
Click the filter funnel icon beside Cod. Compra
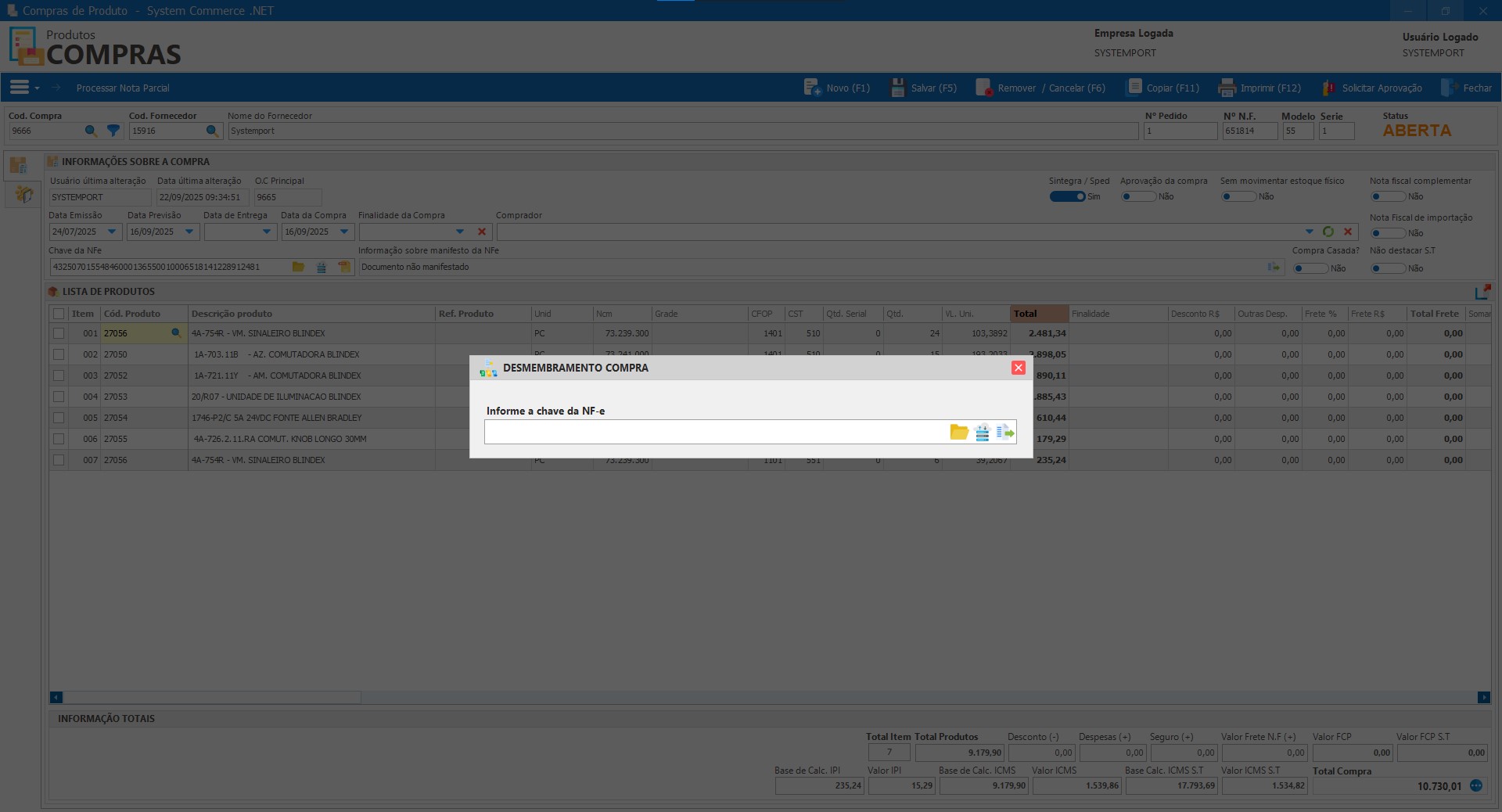(x=113, y=131)
